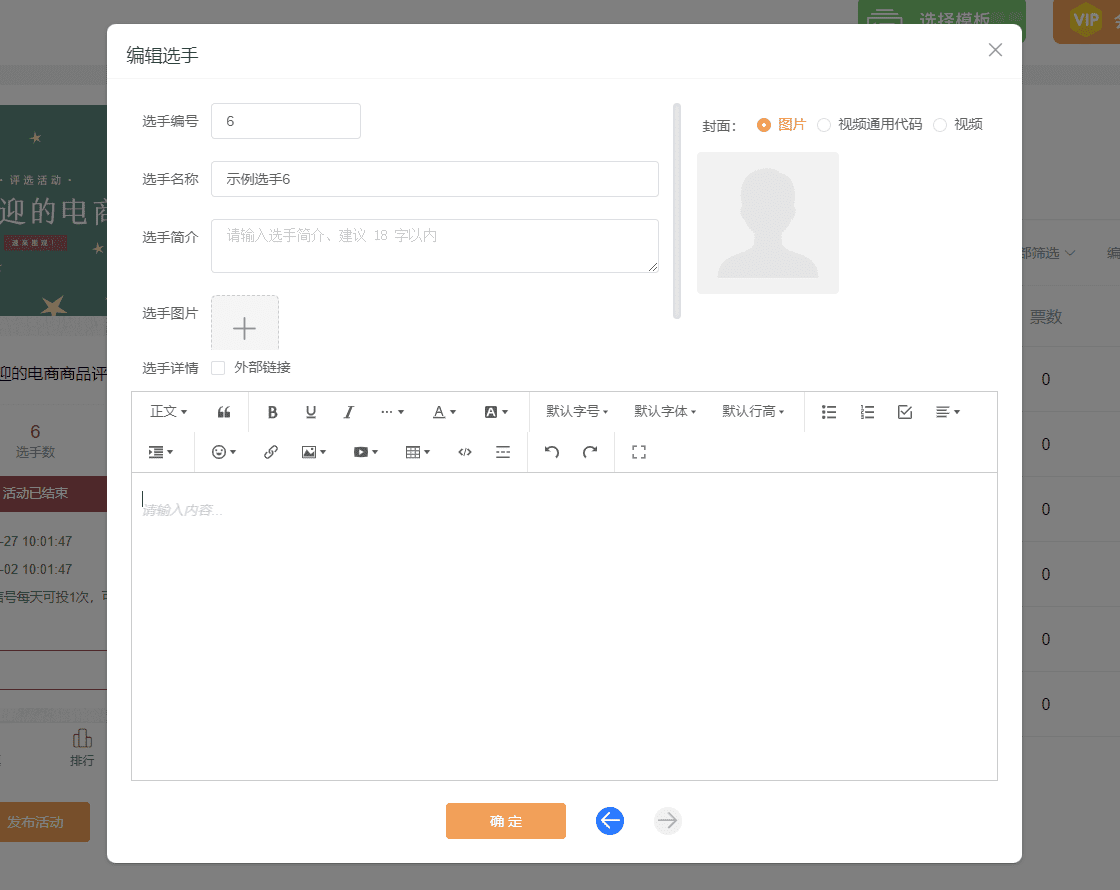Confirm edits with the 确定 button
This screenshot has width=1120, height=890.
(x=505, y=820)
